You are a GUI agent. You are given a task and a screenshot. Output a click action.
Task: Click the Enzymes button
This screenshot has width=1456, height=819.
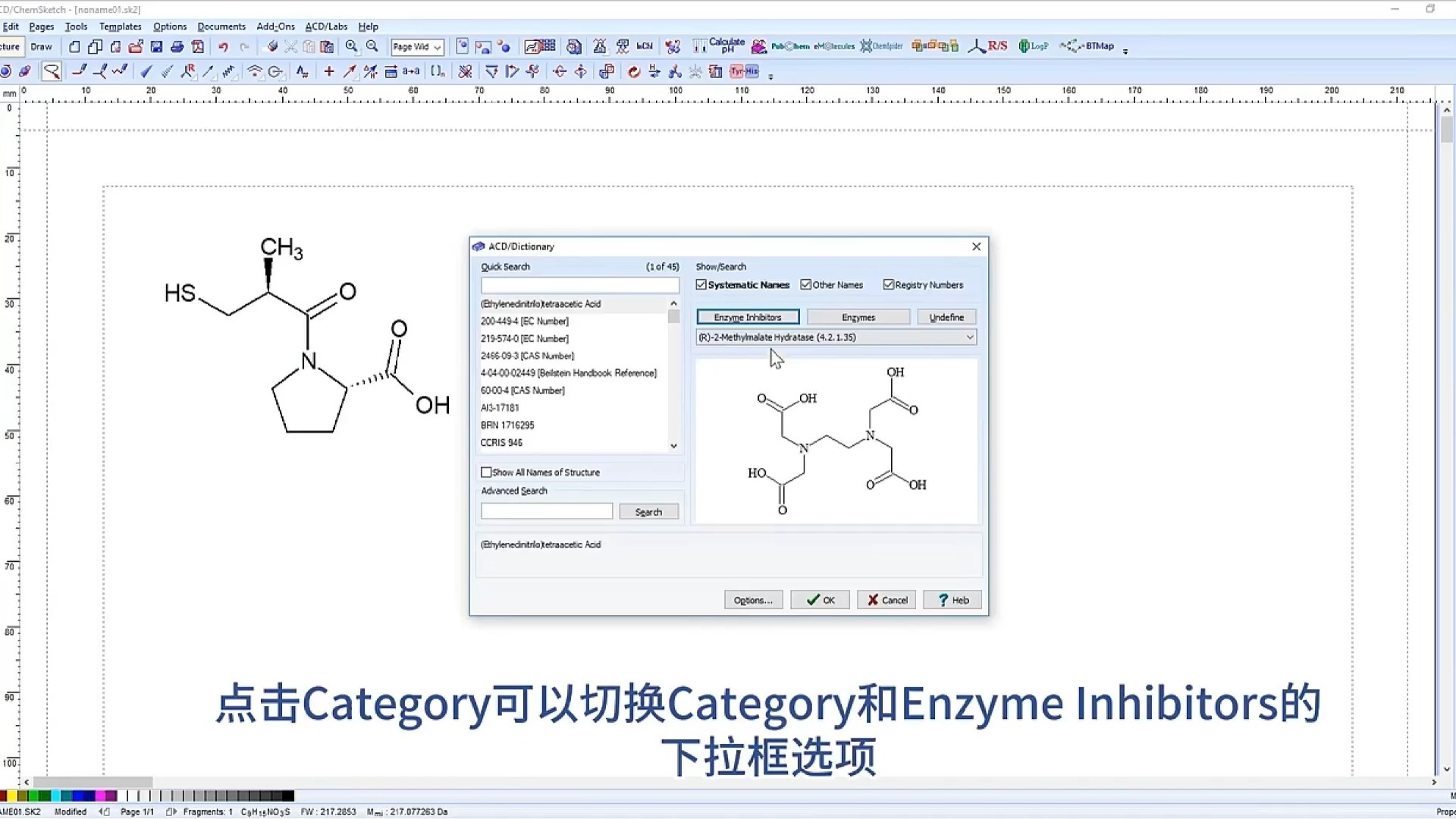pyautogui.click(x=858, y=317)
